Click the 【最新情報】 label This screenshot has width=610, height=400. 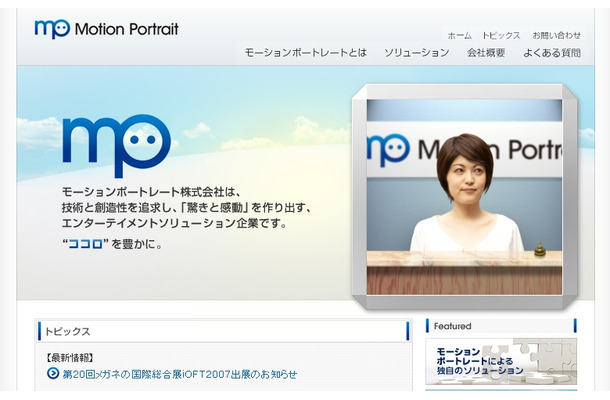[70, 358]
